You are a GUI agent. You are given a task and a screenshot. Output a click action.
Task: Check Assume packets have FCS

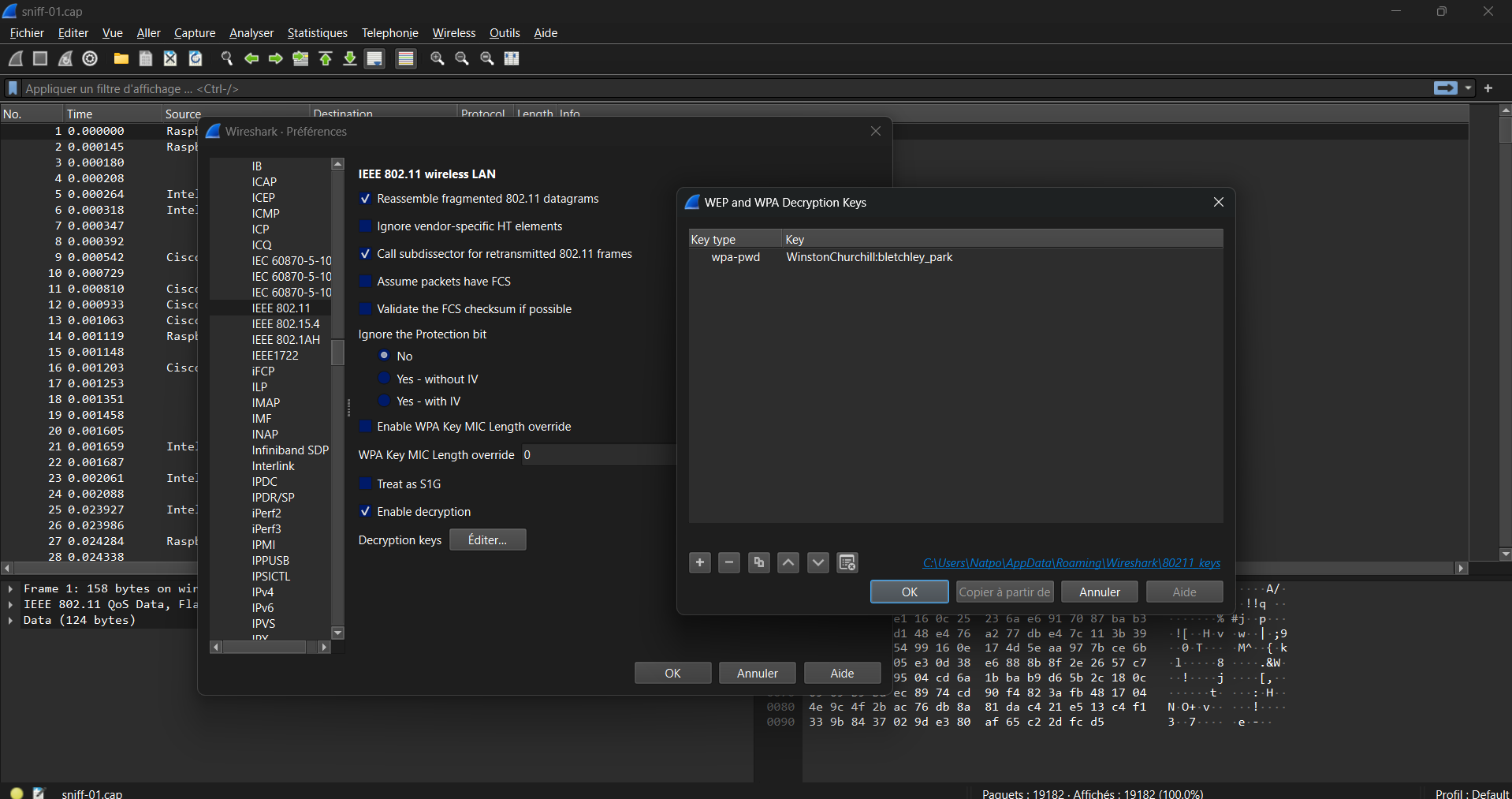pyautogui.click(x=366, y=282)
